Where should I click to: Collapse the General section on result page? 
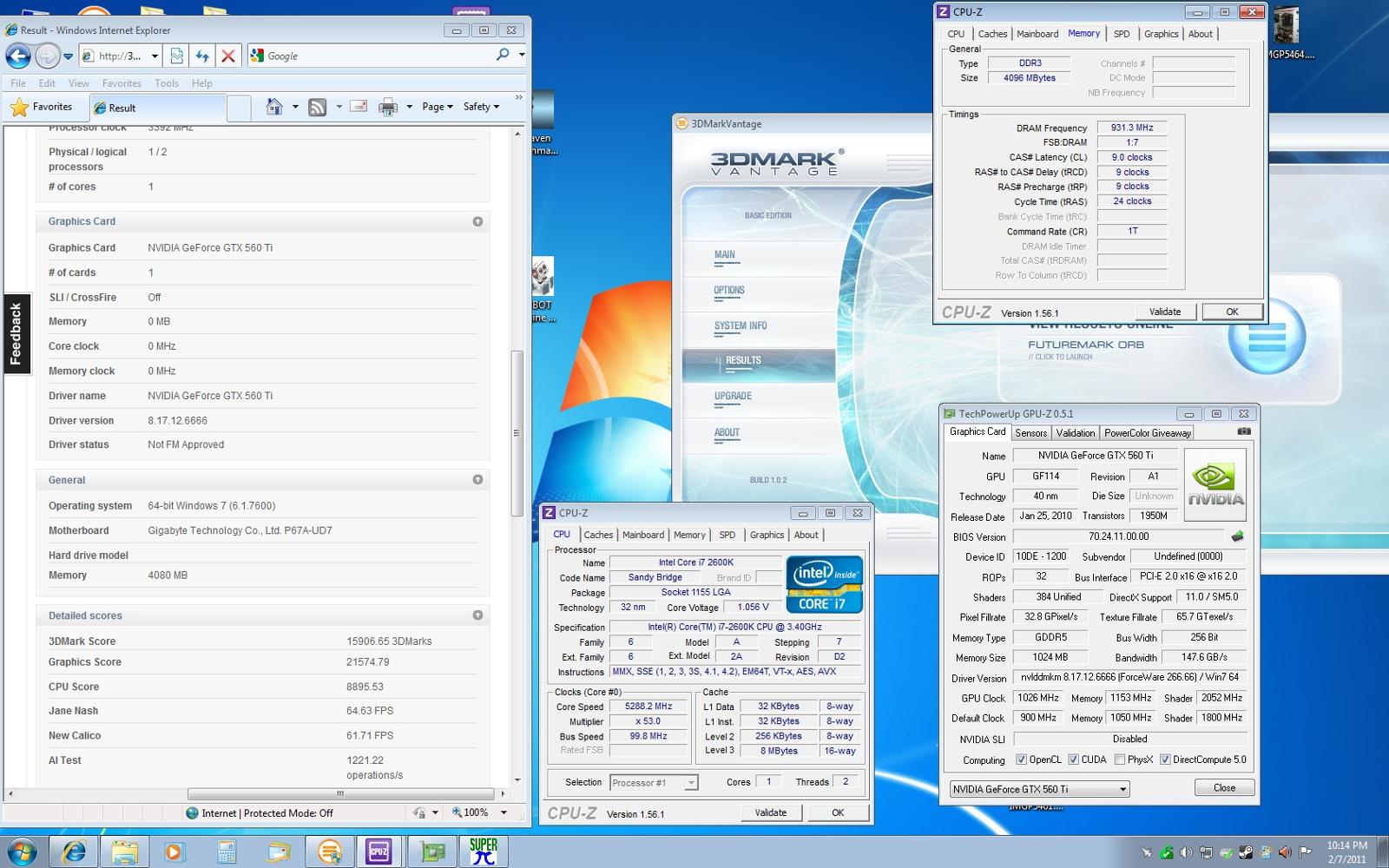(x=477, y=479)
